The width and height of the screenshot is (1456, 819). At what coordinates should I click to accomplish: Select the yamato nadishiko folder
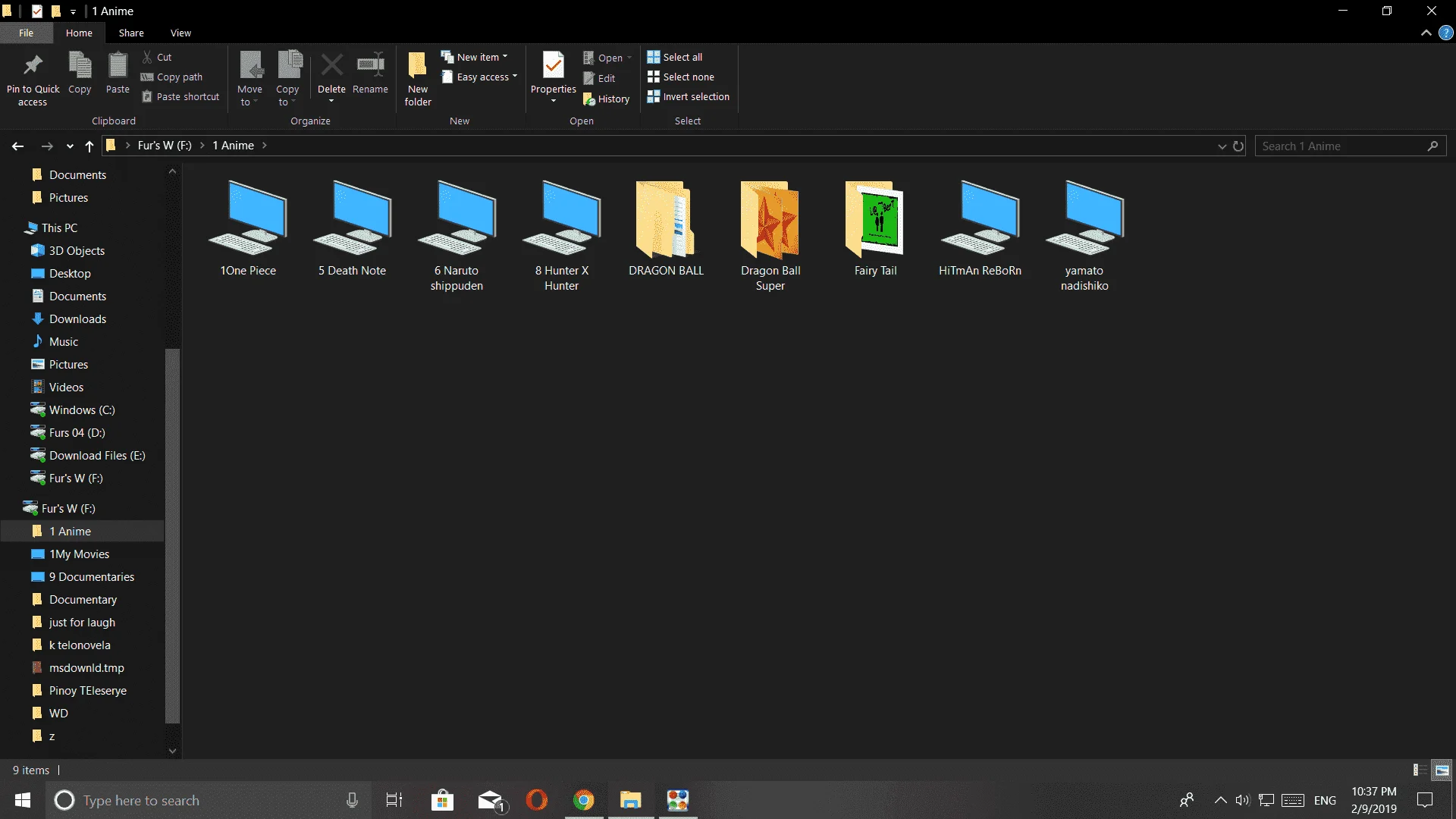tap(1084, 237)
